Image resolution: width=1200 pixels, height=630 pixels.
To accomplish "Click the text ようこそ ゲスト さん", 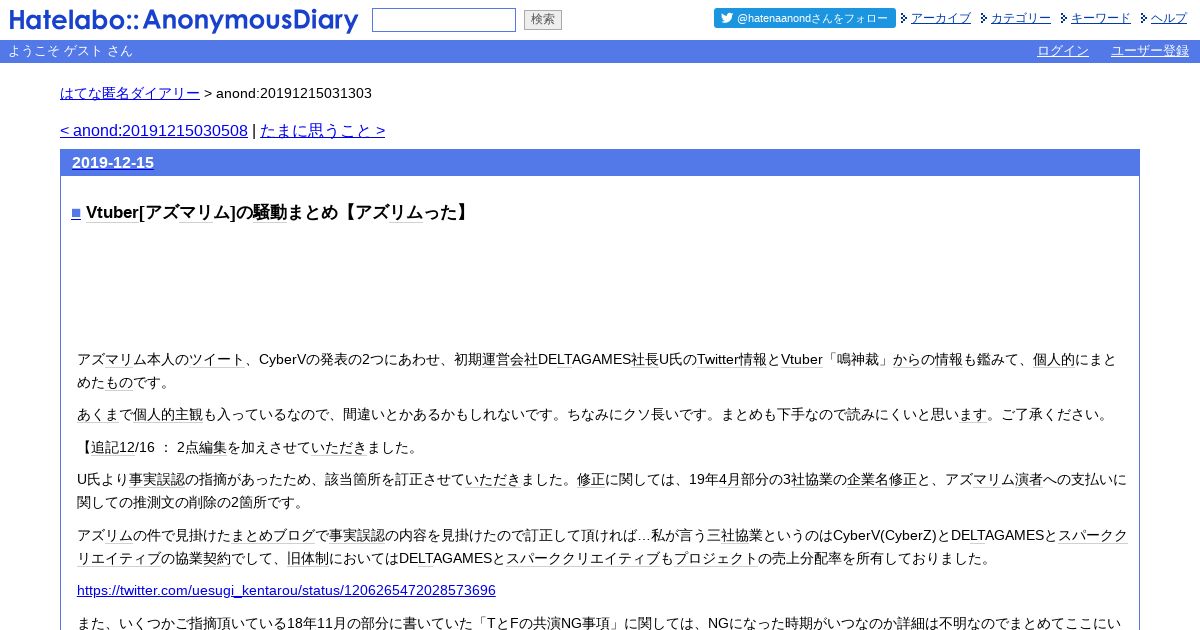I will coord(70,51).
